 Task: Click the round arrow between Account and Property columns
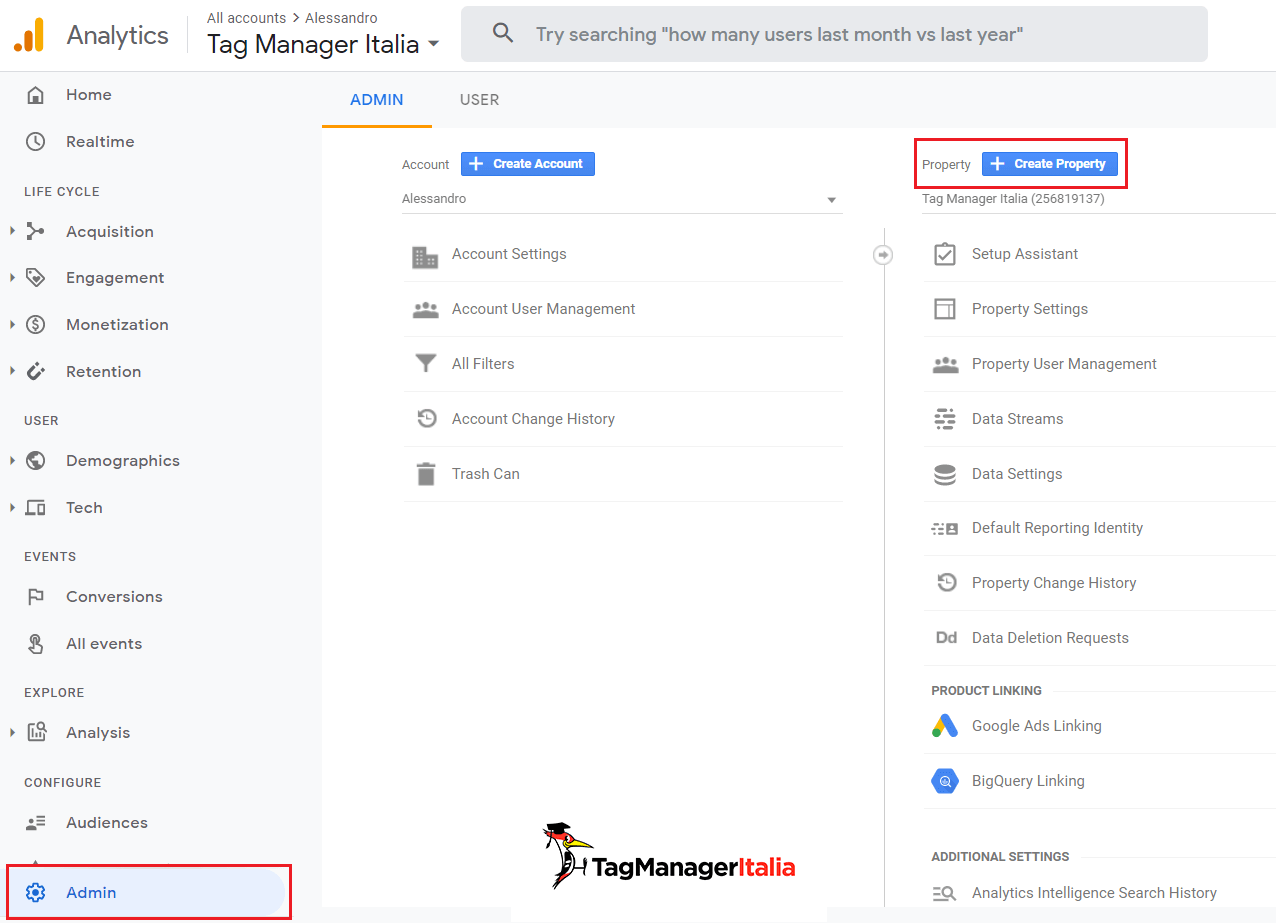(x=882, y=256)
